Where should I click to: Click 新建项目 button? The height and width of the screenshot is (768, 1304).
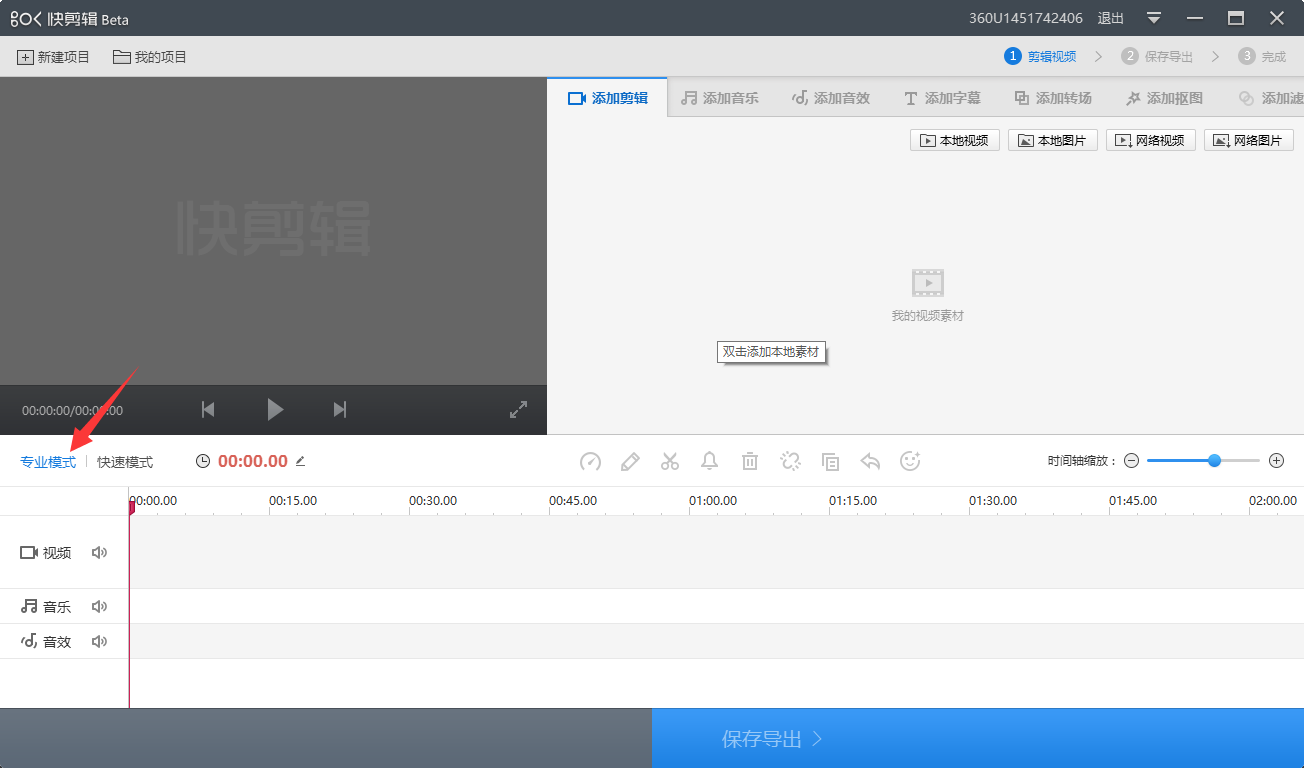pyautogui.click(x=54, y=57)
